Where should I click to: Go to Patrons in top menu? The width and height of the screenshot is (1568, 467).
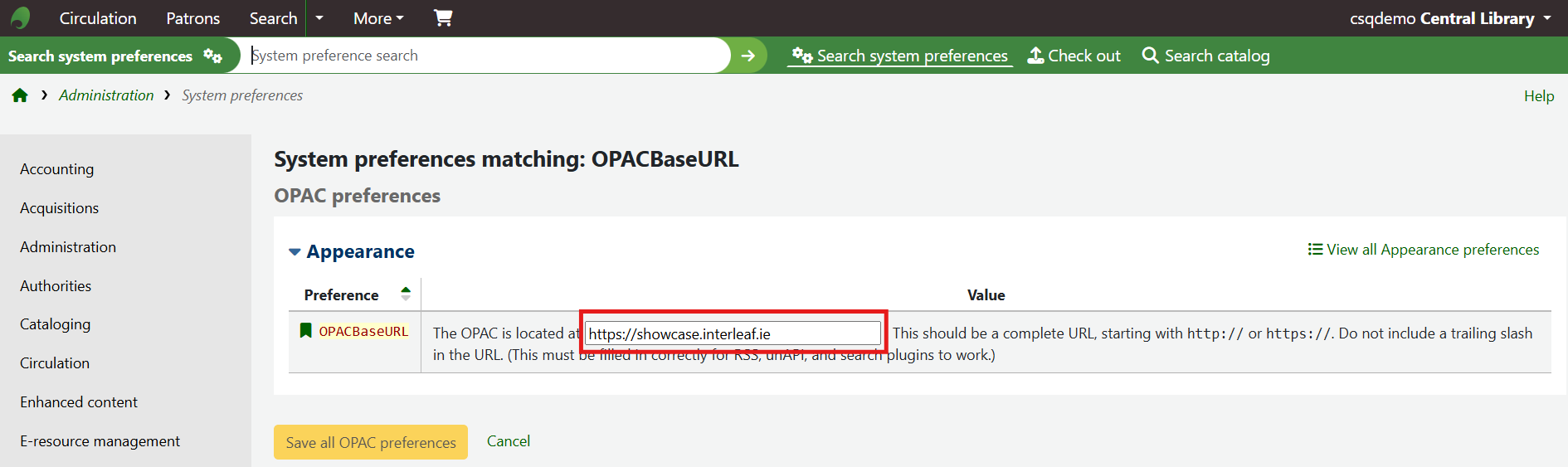pyautogui.click(x=192, y=18)
